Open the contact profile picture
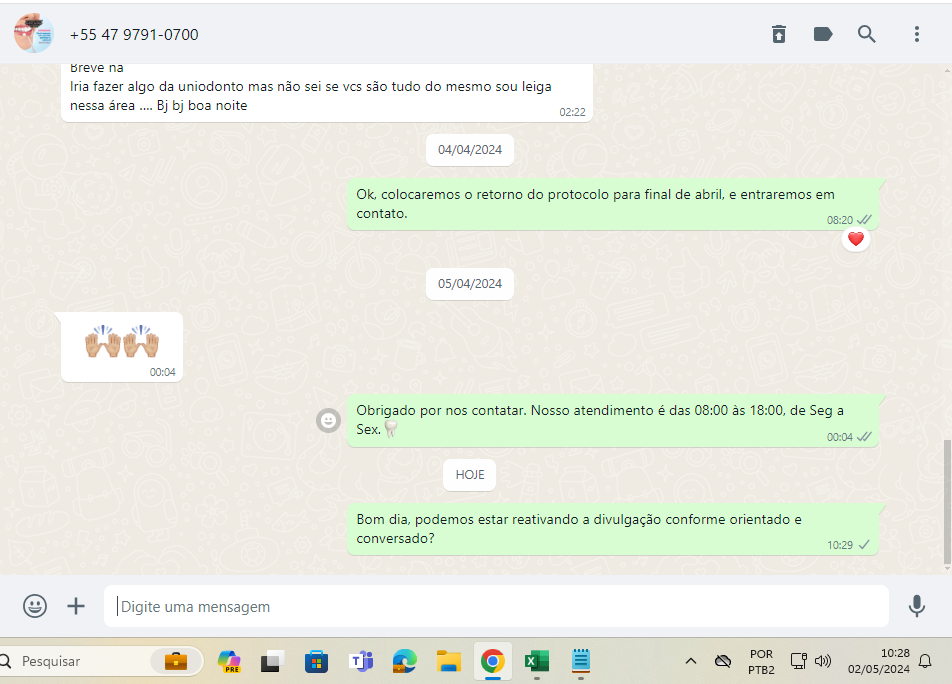Viewport: 952px width, 684px height. (33, 33)
